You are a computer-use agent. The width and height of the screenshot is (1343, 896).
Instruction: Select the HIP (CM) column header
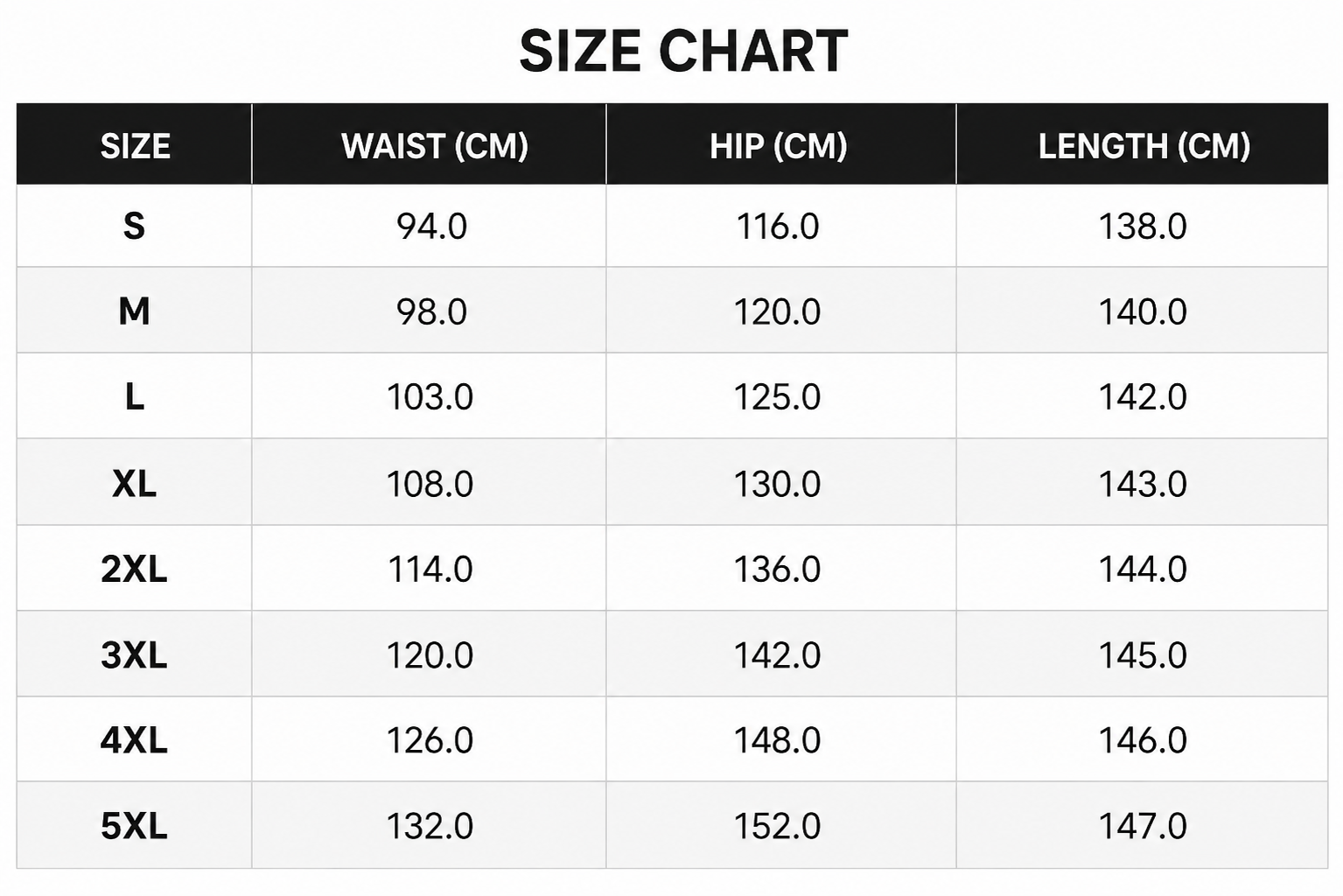coord(779,145)
